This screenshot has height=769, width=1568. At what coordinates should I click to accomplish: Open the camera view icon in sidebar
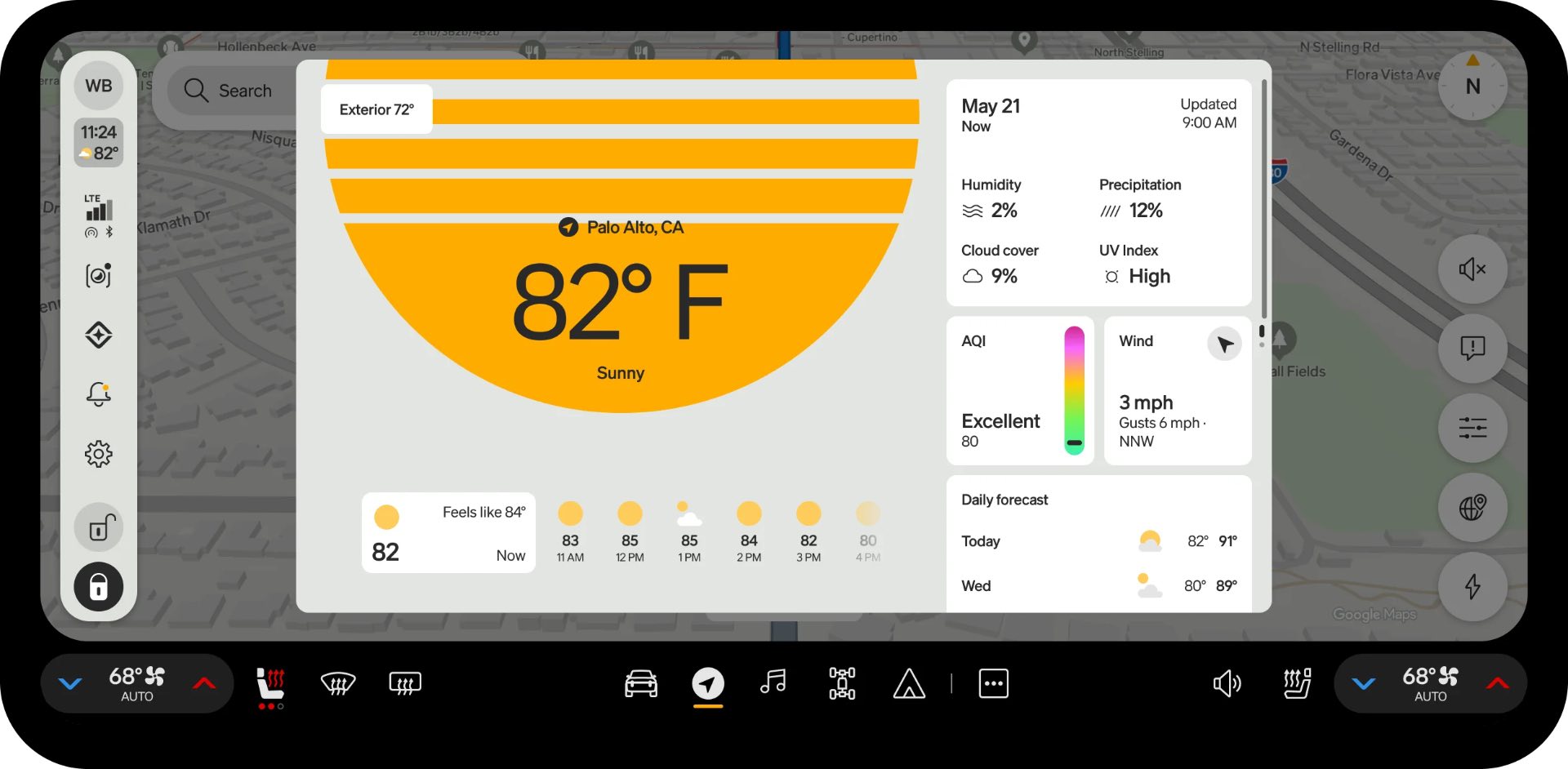98,276
